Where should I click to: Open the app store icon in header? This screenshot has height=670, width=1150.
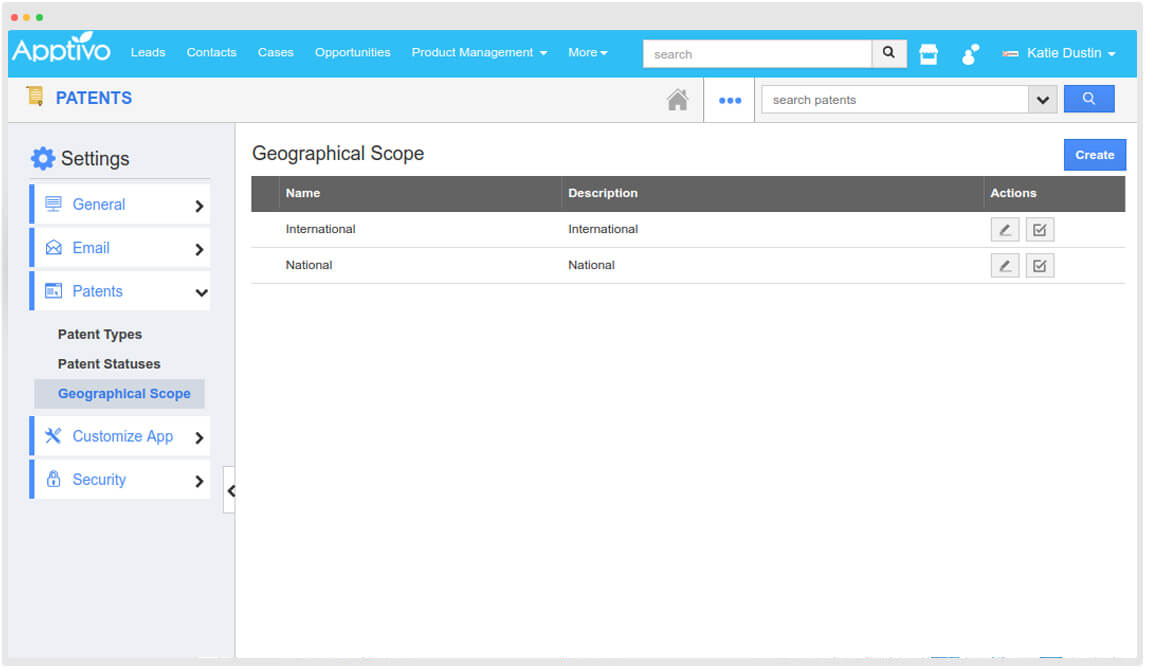pos(928,53)
